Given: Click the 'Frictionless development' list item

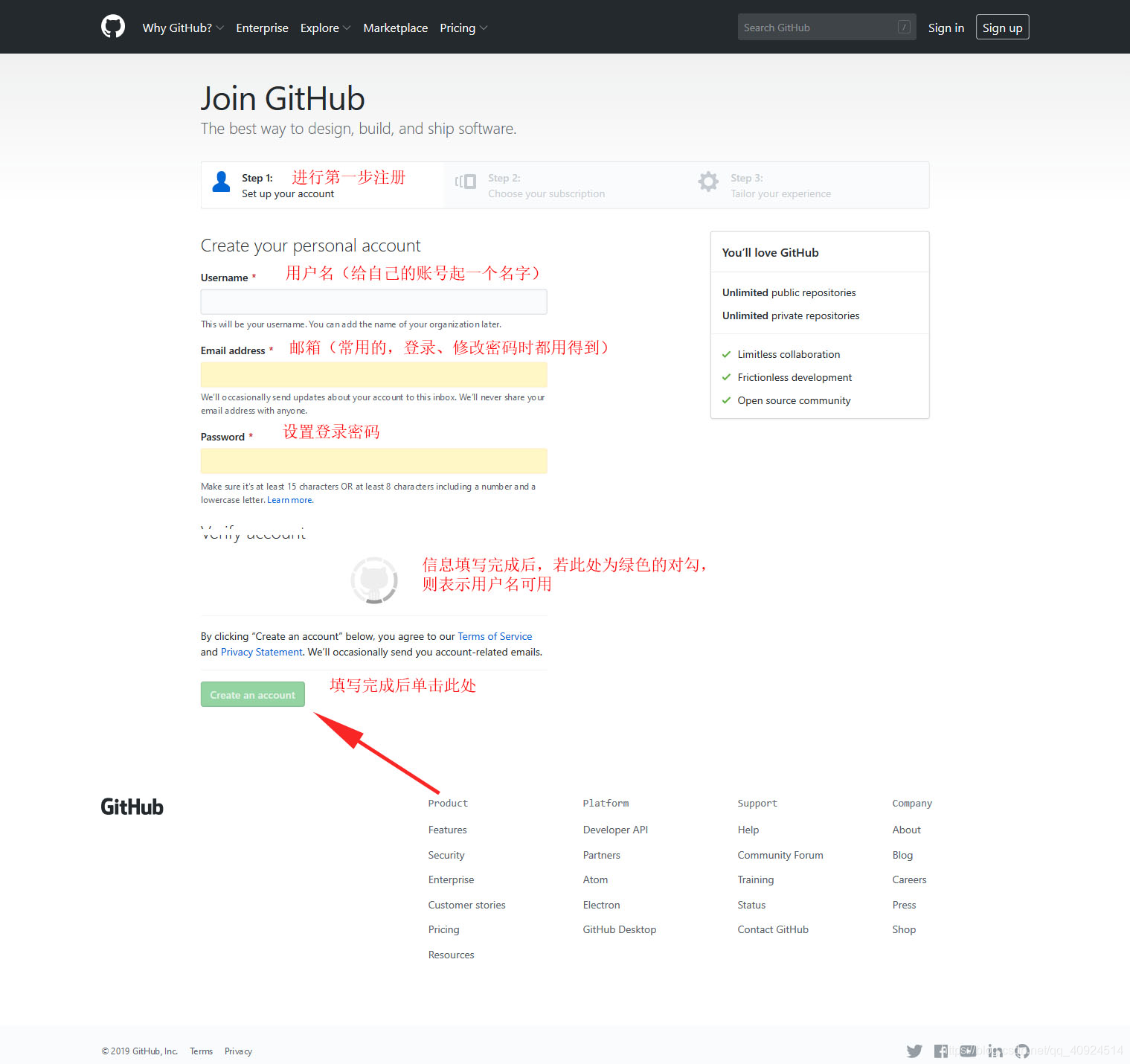Looking at the screenshot, I should (794, 377).
